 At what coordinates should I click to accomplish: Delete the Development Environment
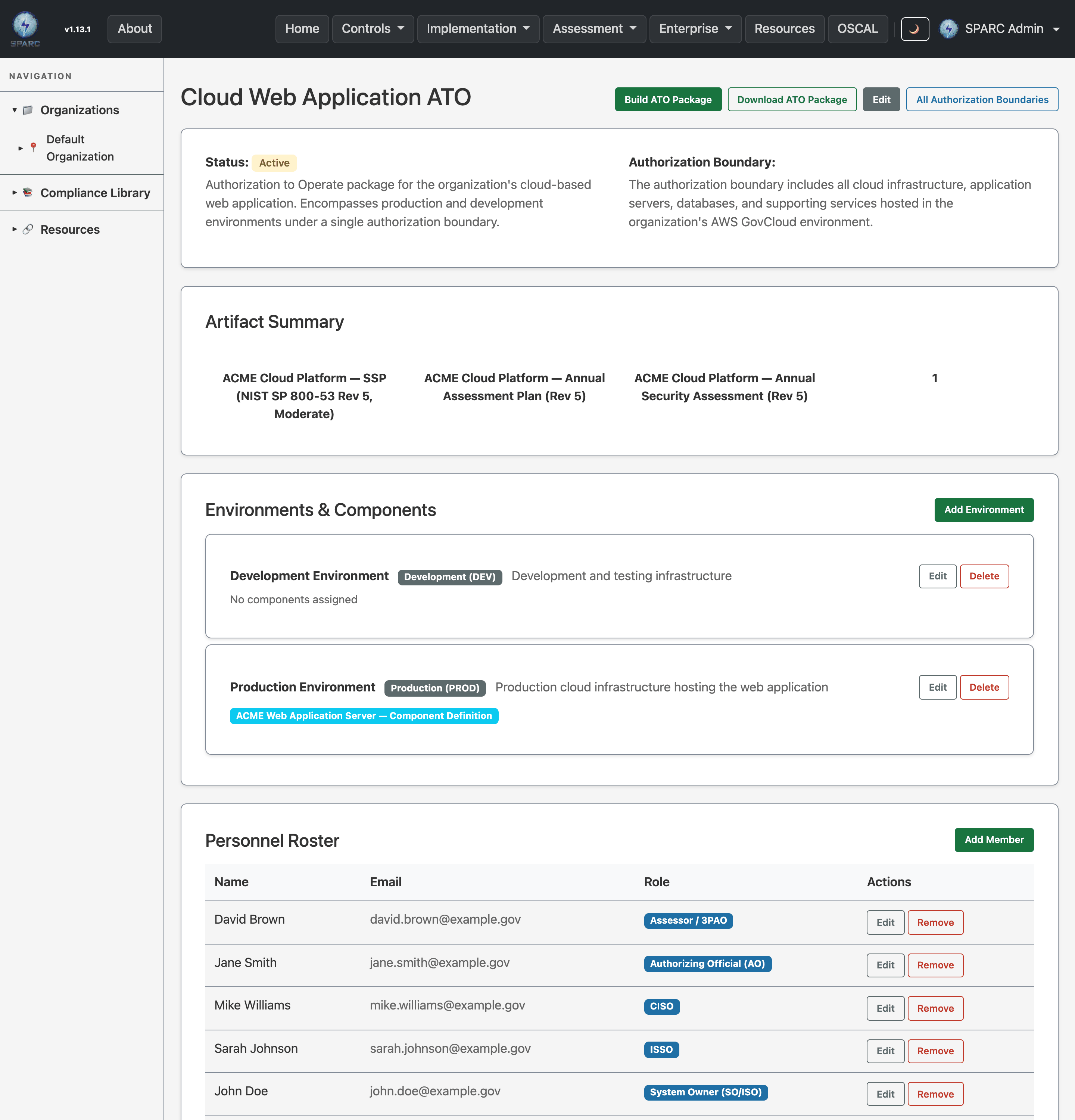click(x=984, y=576)
